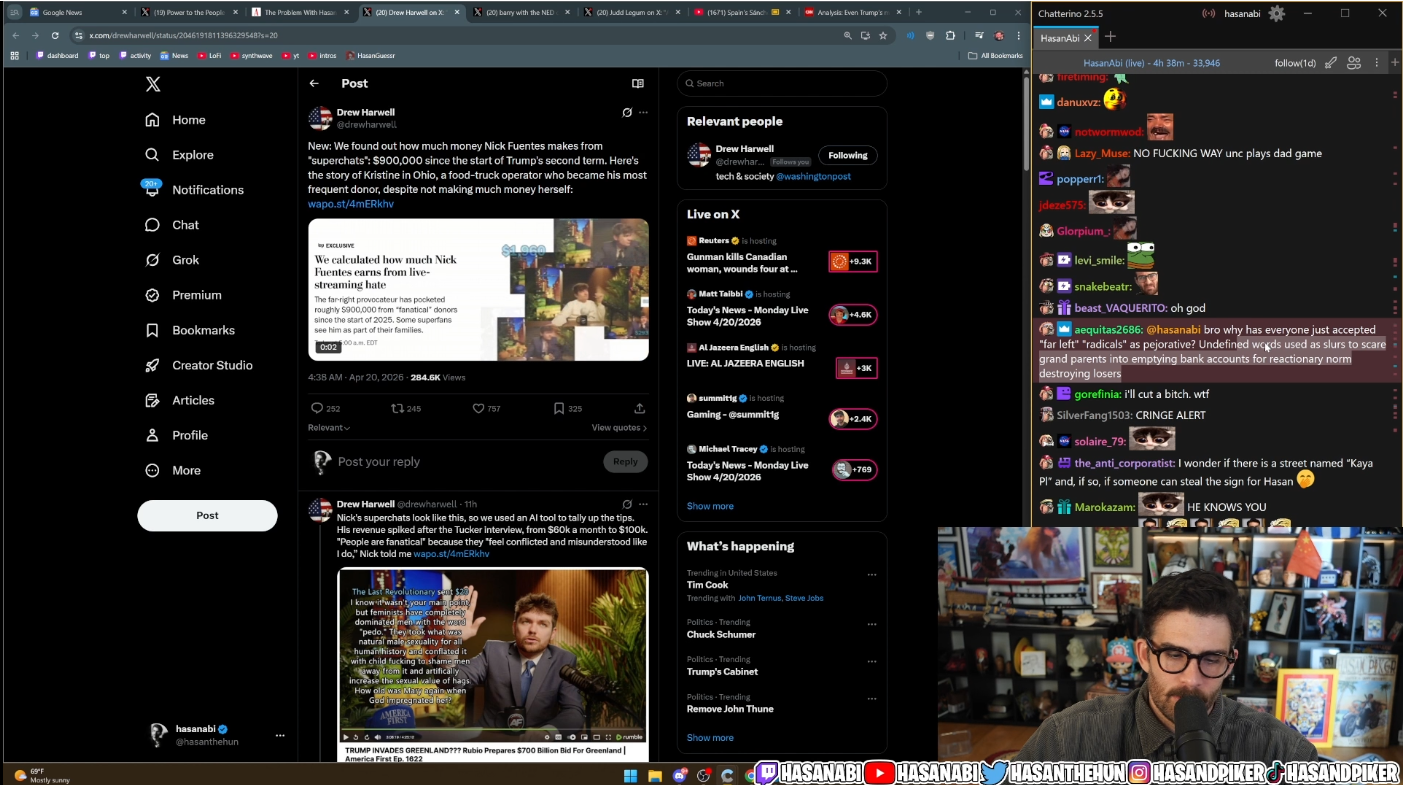Open Articles in X sidebar
The image size is (1403, 785).
click(179, 400)
